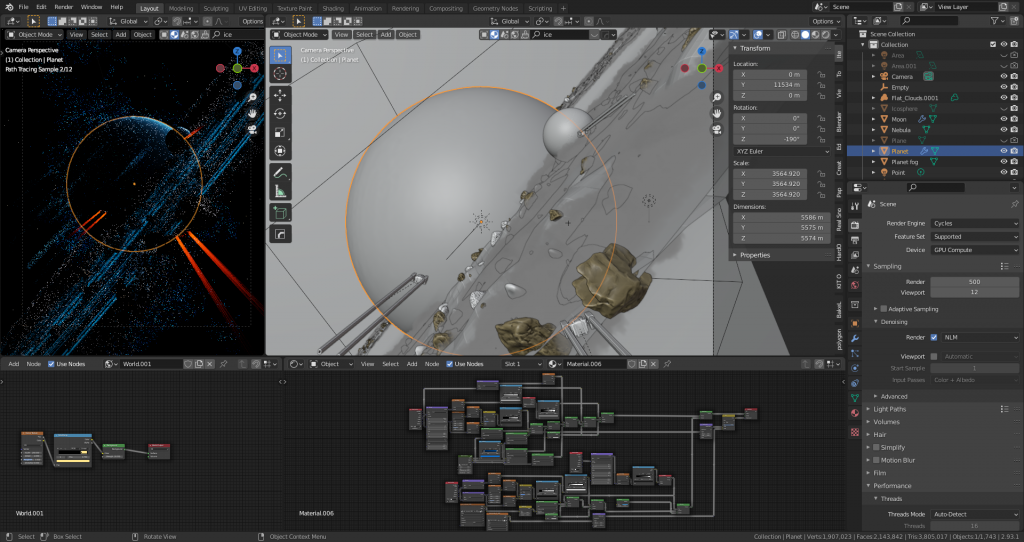Enable Motion Blur checkbox
Image resolution: width=1024 pixels, height=542 pixels.
point(876,460)
